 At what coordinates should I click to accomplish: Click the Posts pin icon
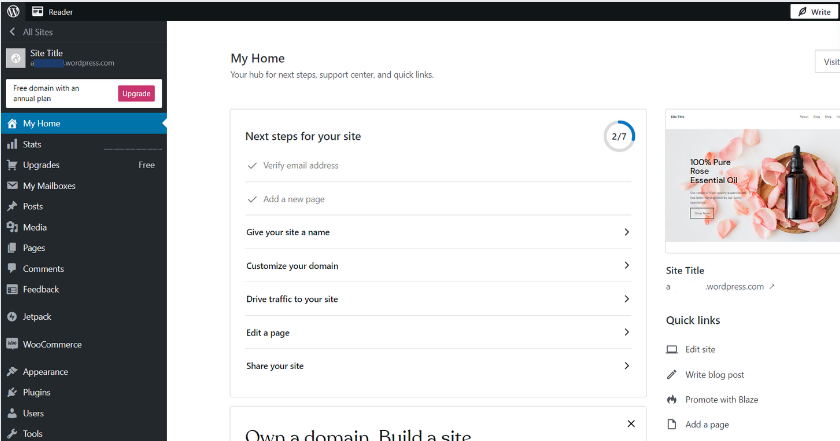(12, 206)
